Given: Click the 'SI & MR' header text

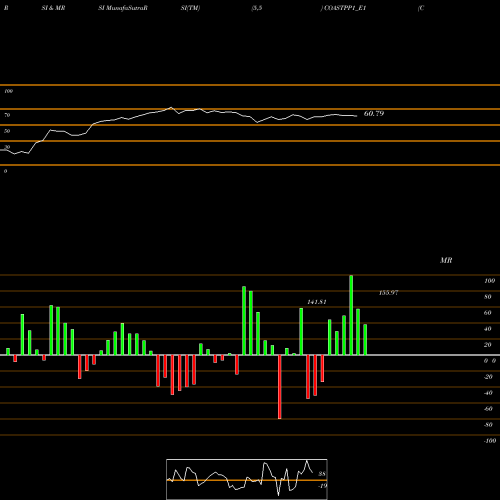Looking at the screenshot, I should click(53, 8).
